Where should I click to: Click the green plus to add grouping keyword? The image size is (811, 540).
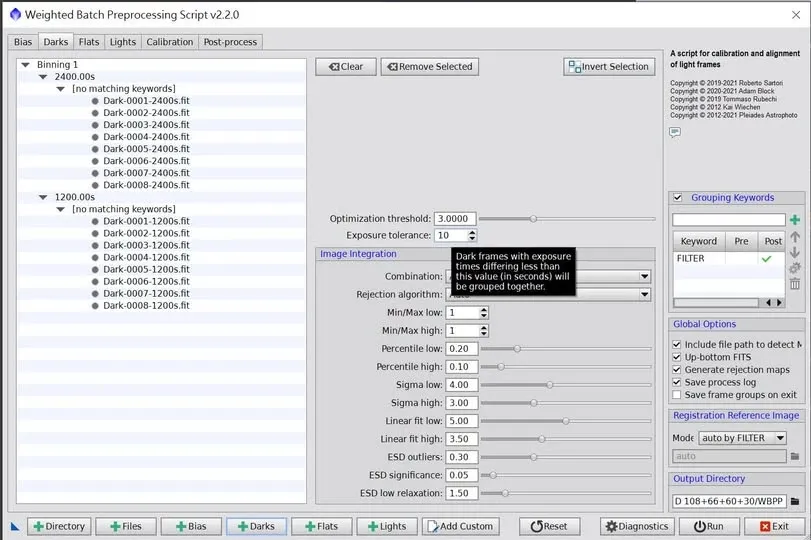click(795, 220)
